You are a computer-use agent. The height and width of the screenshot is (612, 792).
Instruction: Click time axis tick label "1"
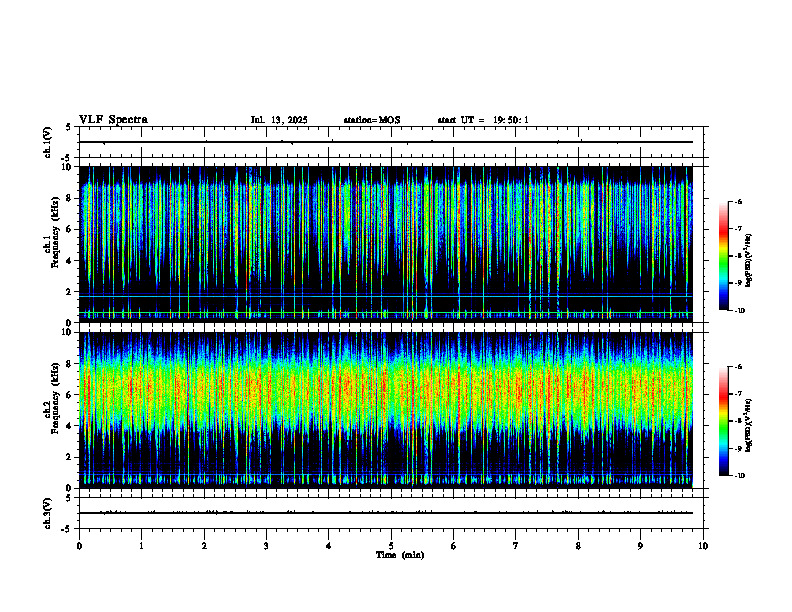click(141, 546)
